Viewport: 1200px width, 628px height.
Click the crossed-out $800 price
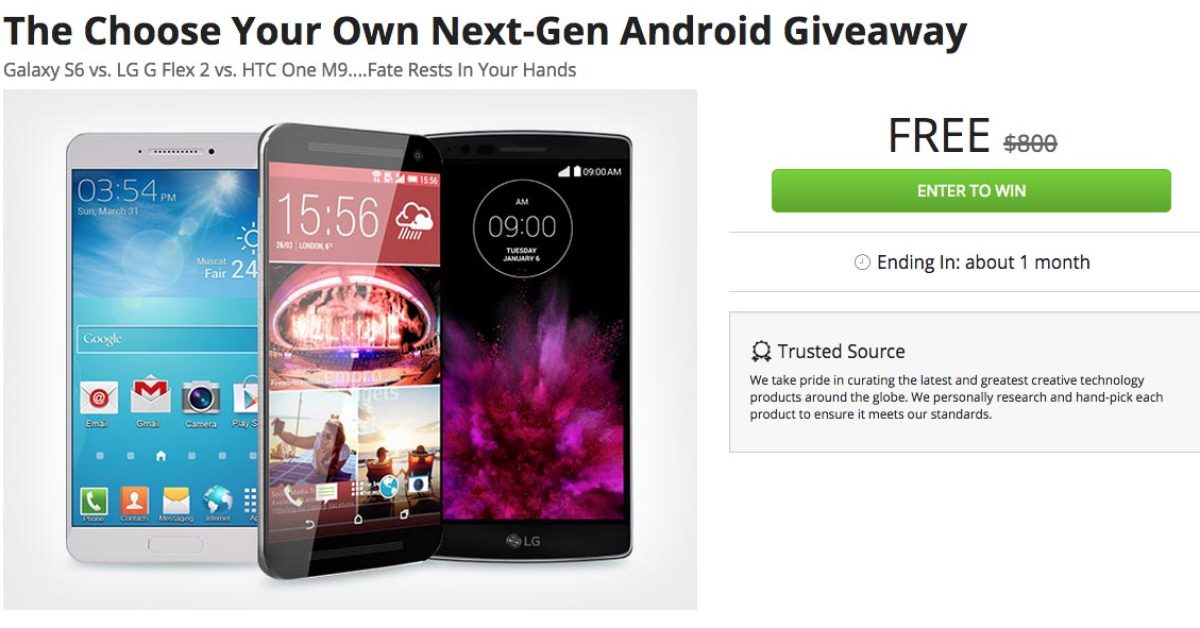1030,144
